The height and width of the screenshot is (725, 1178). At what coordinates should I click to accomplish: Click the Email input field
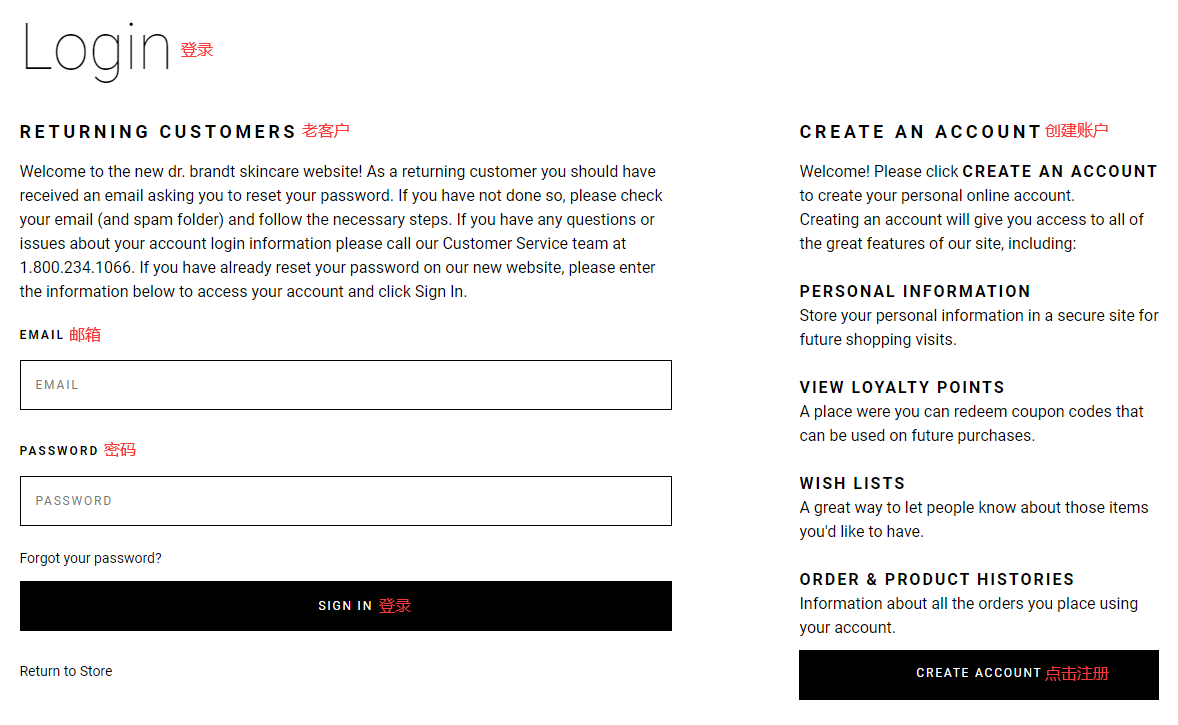pos(345,385)
